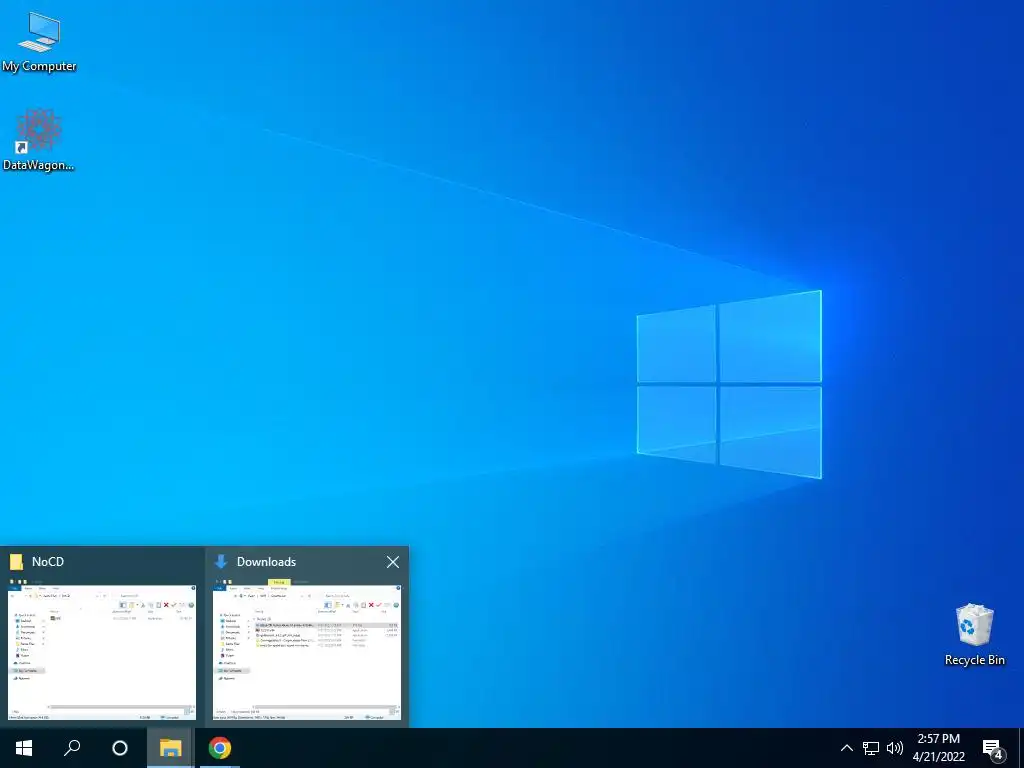1024x768 pixels.
Task: Show hidden system tray icons
Action: 846,748
